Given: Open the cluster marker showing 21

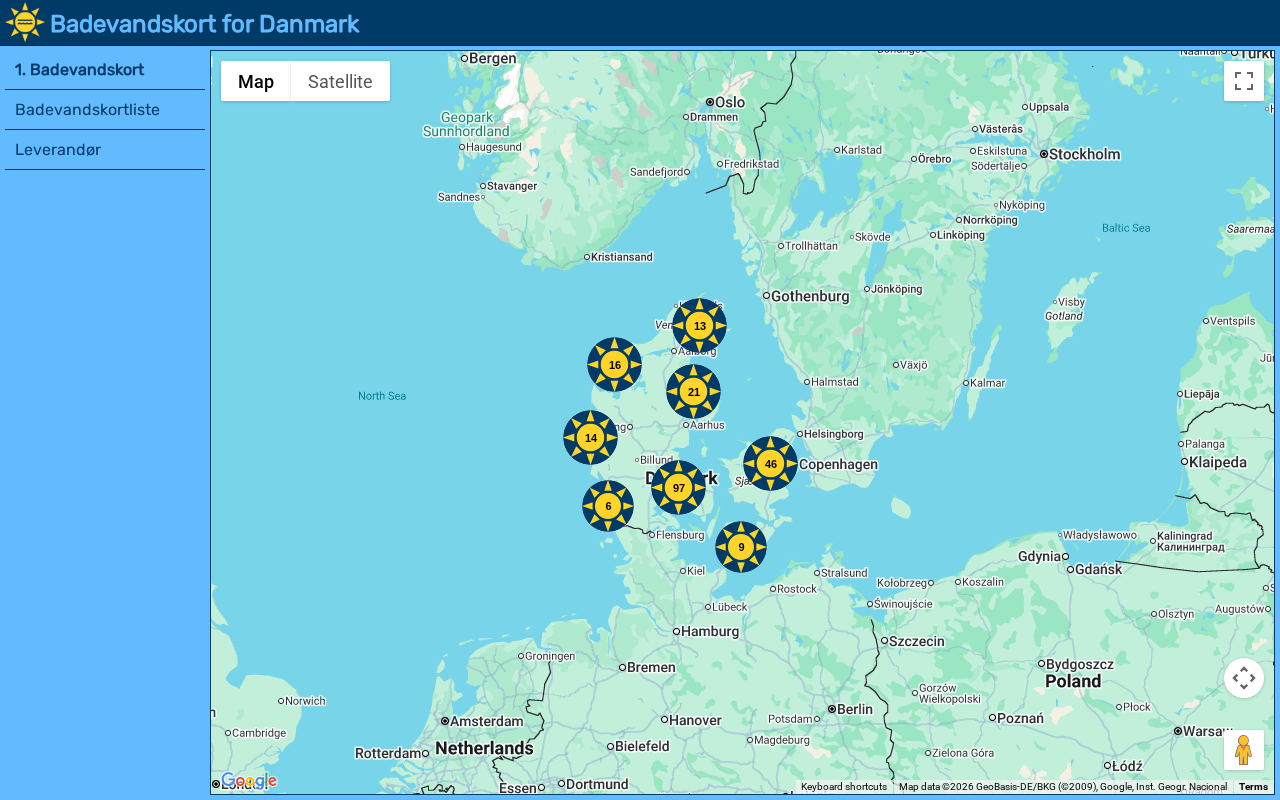Looking at the screenshot, I should pos(693,392).
